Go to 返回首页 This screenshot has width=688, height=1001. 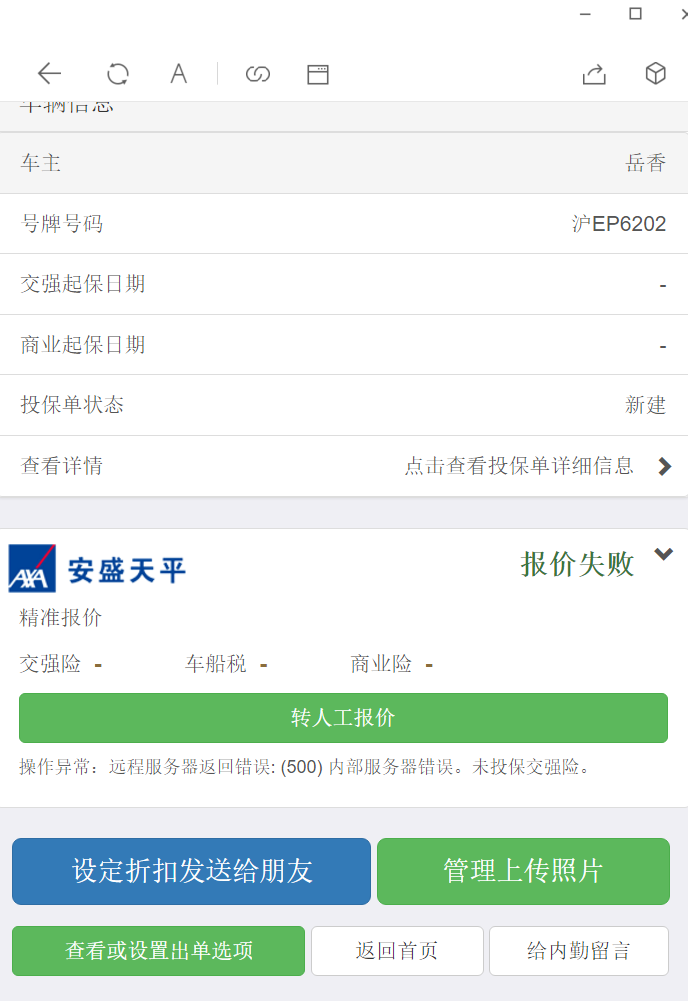click(397, 951)
